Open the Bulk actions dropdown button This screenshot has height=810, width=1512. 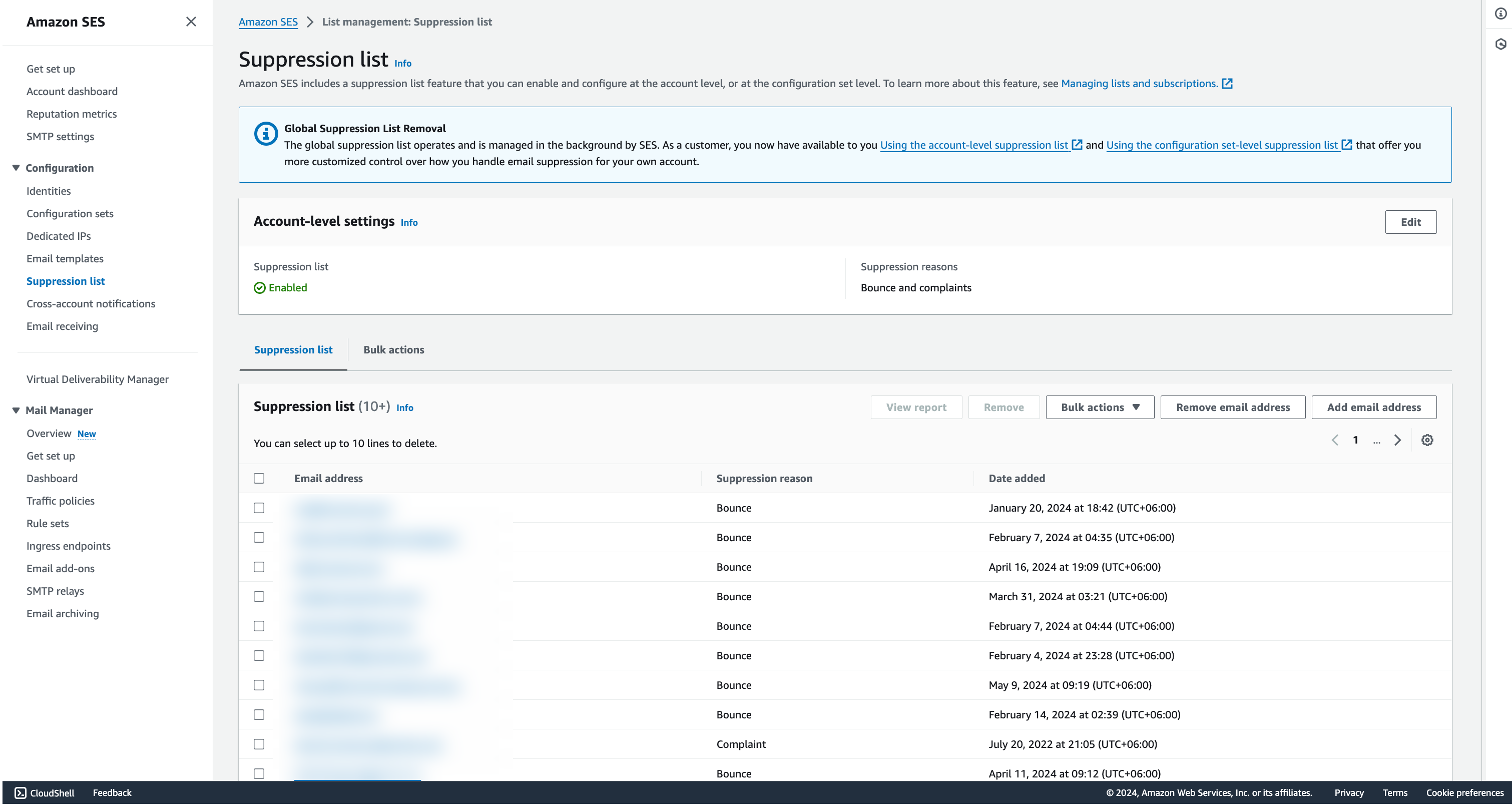pos(1100,408)
